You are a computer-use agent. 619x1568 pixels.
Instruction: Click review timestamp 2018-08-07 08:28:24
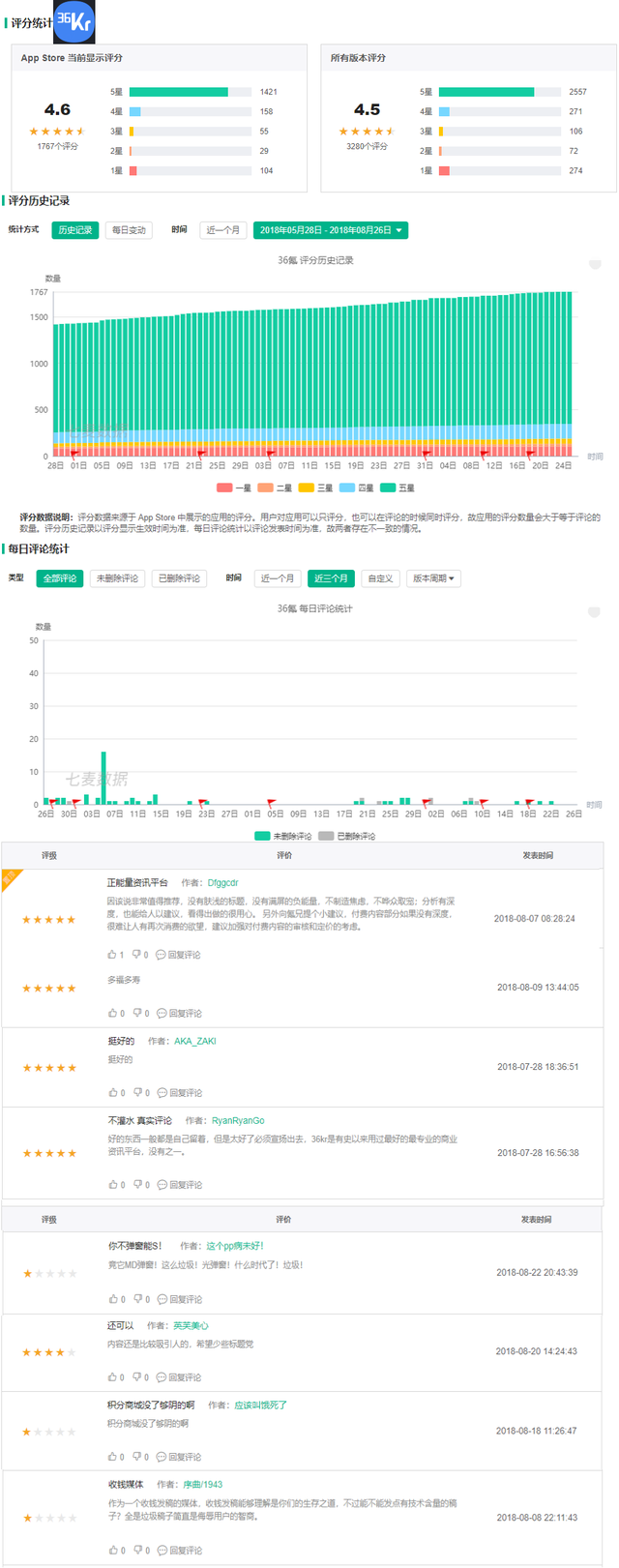535,919
